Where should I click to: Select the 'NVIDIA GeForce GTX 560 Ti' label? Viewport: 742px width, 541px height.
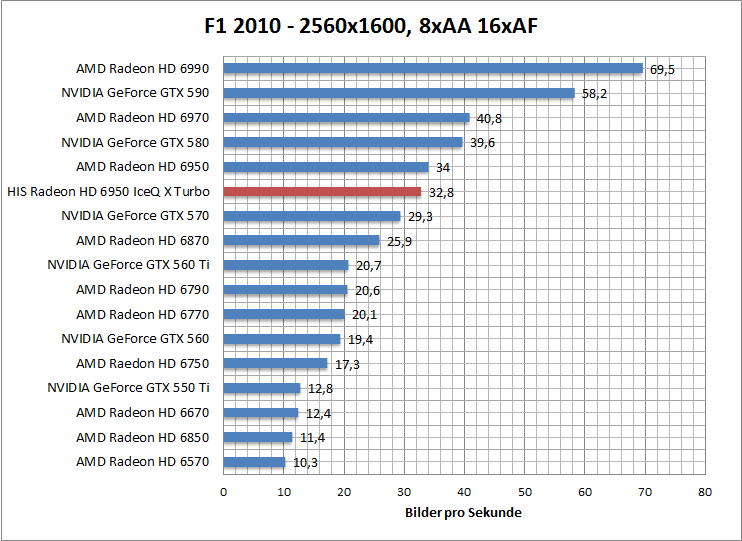(128, 265)
